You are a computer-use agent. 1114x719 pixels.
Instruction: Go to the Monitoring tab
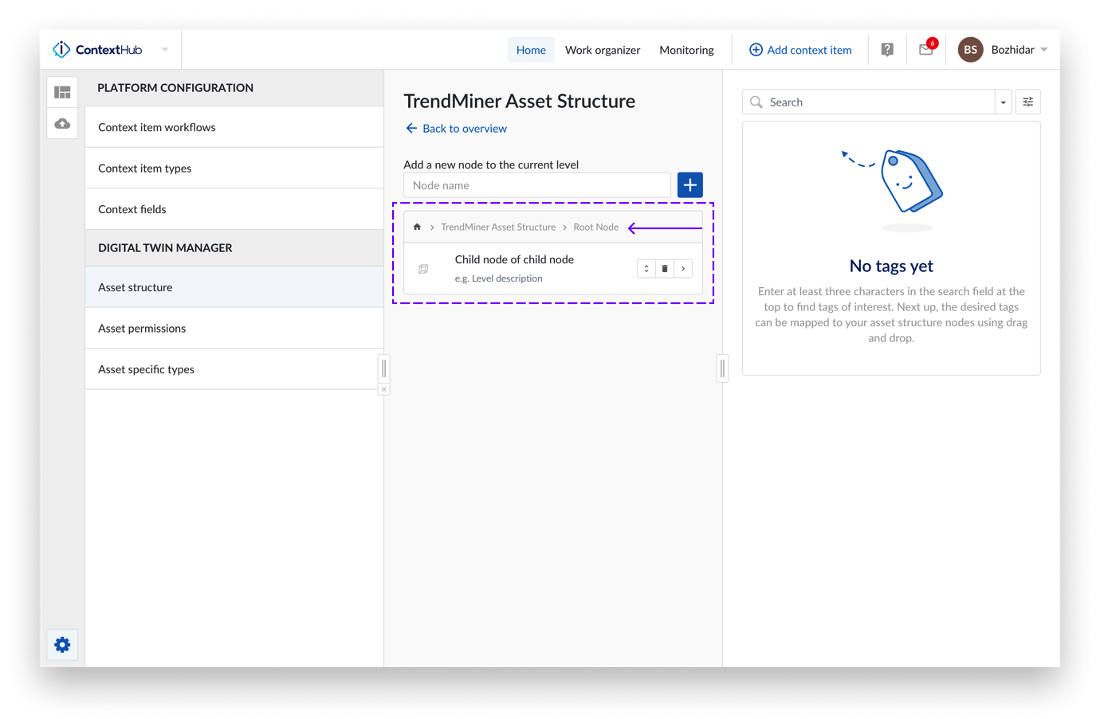pyautogui.click(x=686, y=50)
